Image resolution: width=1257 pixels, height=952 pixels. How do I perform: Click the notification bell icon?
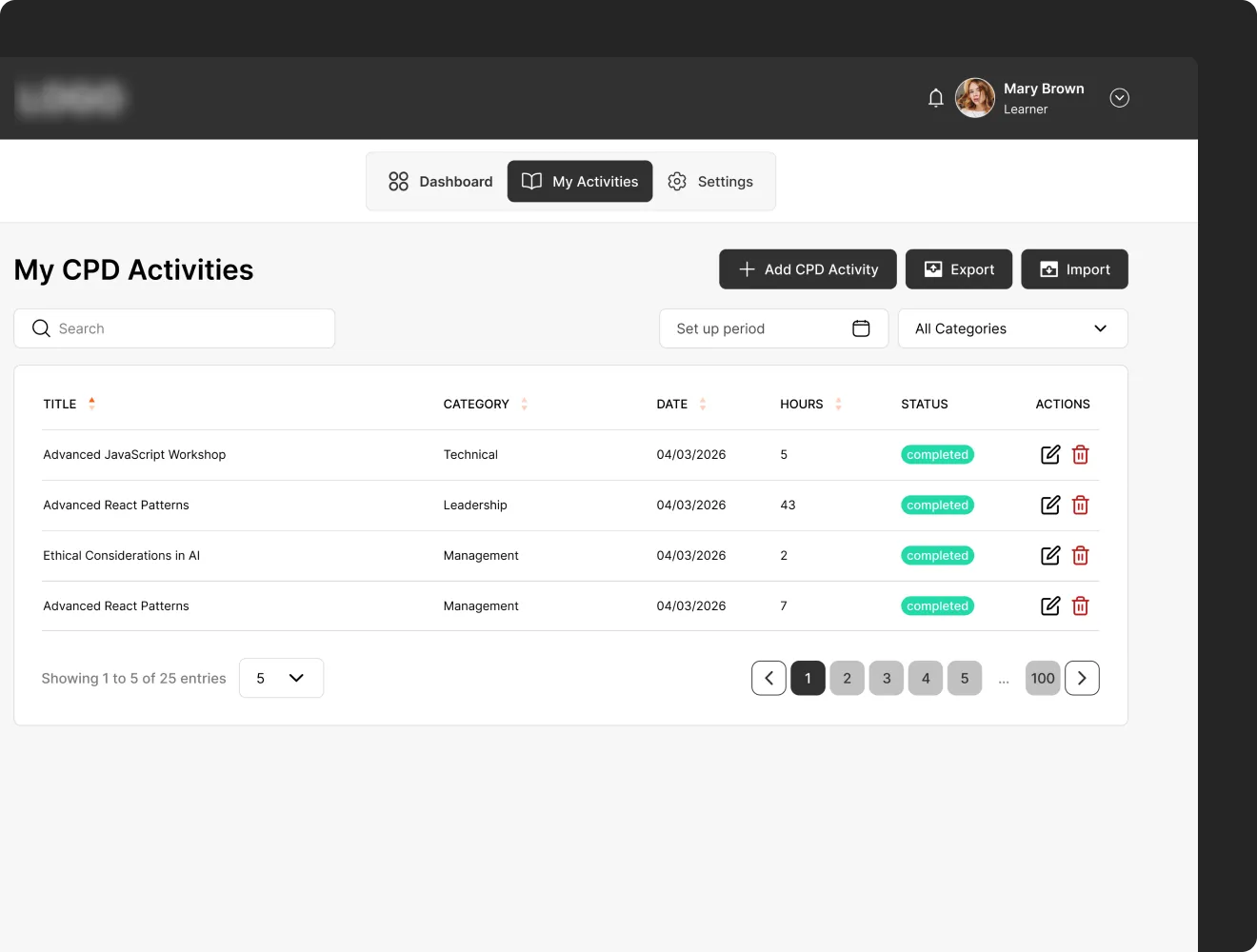(x=935, y=98)
